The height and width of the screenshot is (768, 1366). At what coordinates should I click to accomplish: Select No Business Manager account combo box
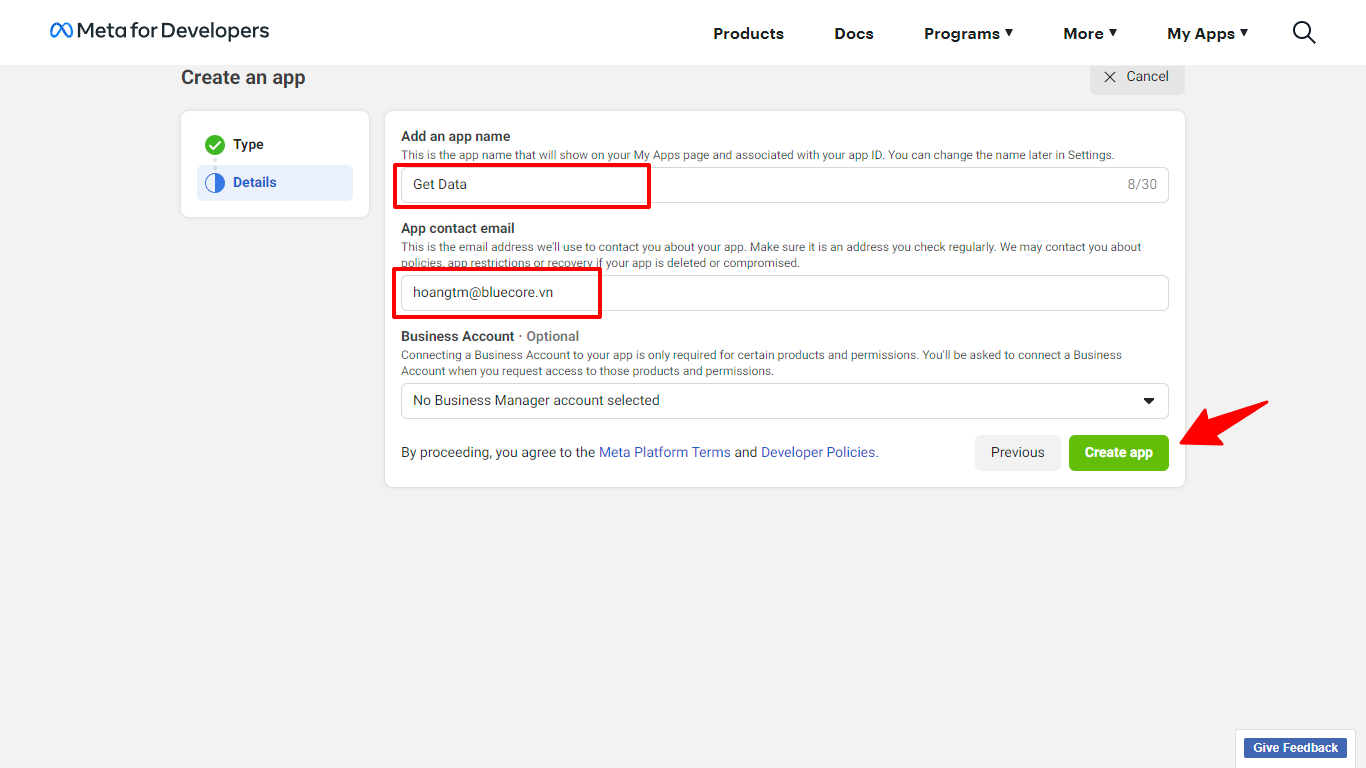[x=770, y=401]
